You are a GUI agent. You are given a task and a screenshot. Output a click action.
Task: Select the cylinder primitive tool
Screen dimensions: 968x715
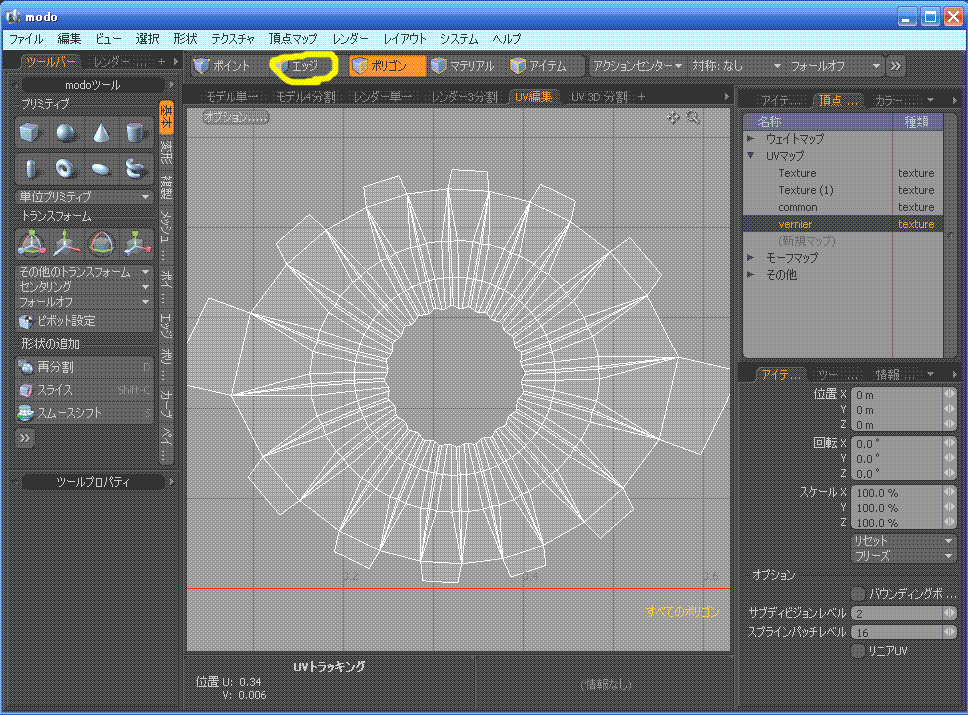[135, 133]
